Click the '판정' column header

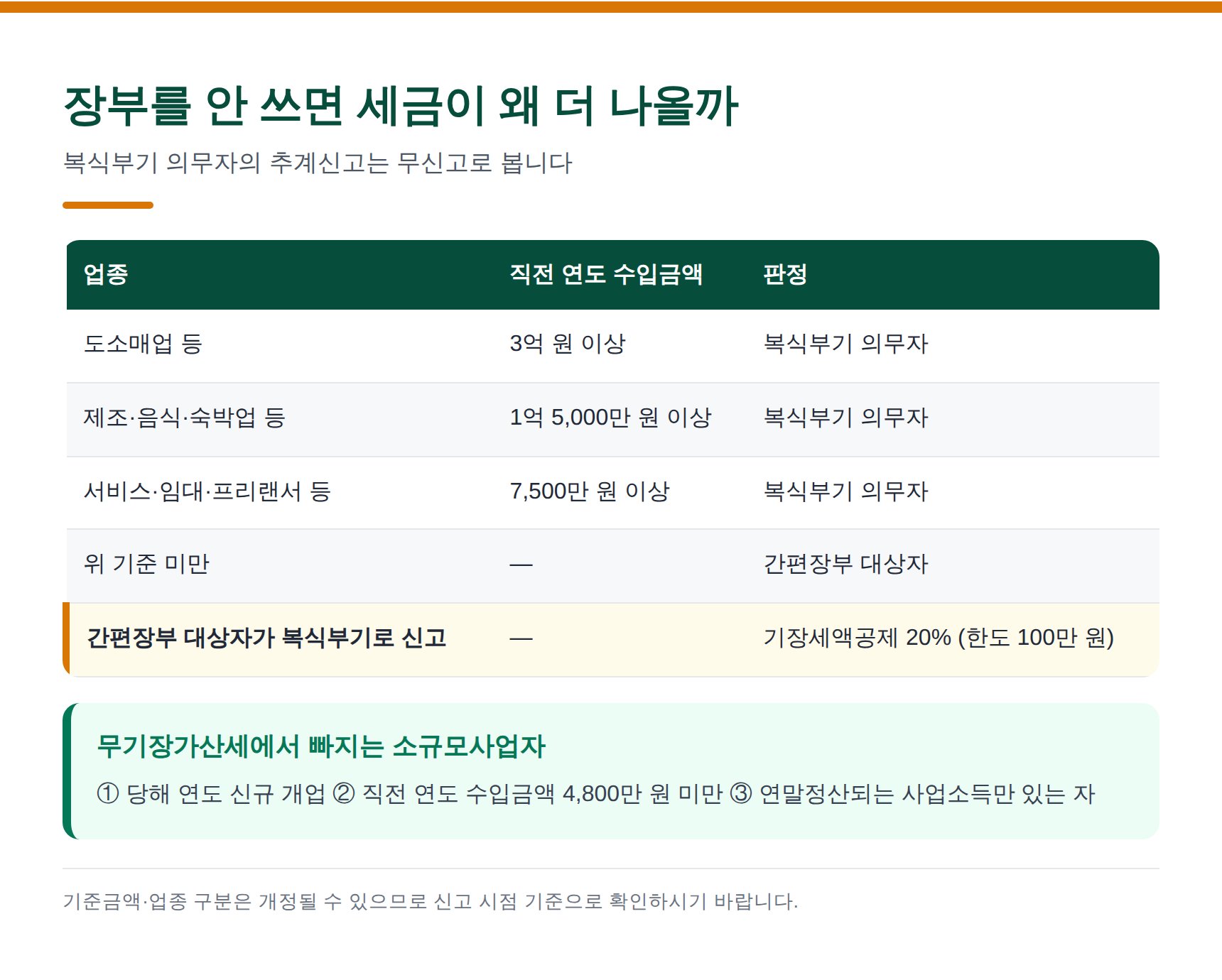pos(785,274)
